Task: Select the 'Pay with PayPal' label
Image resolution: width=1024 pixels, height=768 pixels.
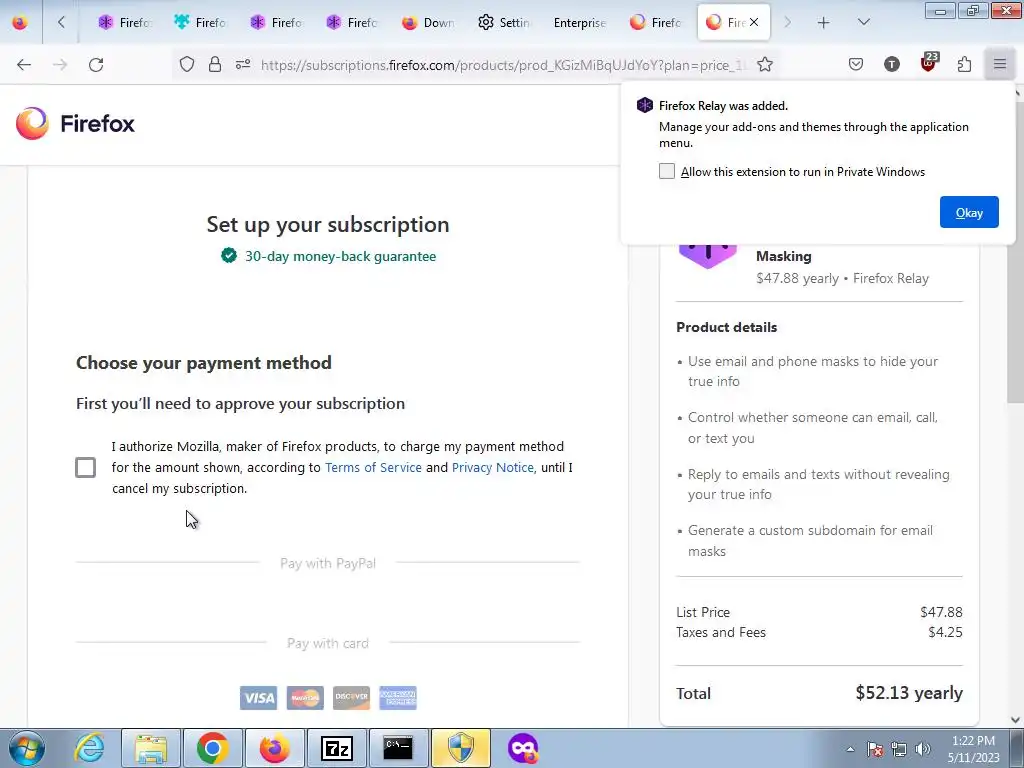Action: click(328, 563)
